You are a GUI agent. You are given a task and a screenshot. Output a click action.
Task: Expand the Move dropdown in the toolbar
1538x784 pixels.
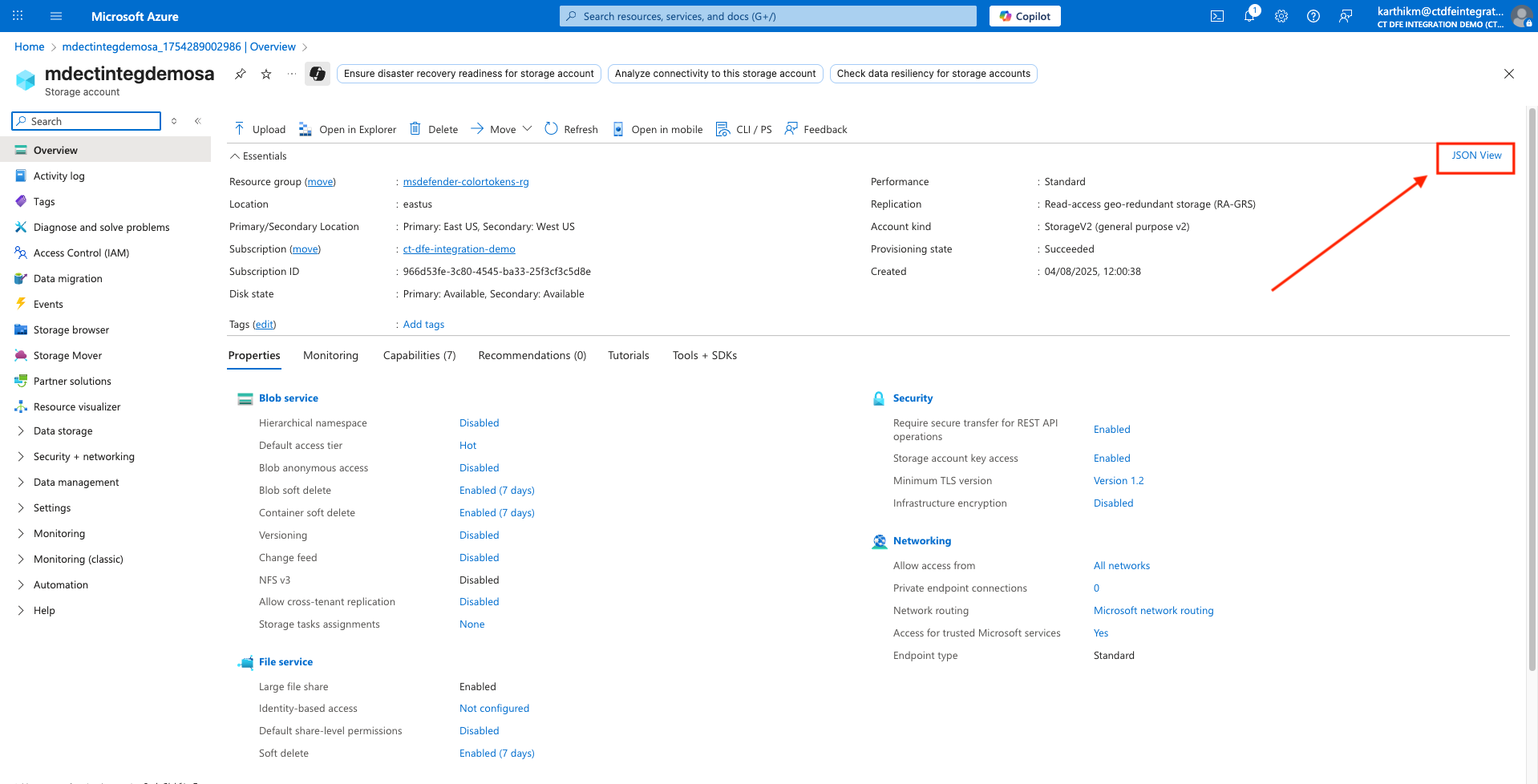click(x=528, y=129)
